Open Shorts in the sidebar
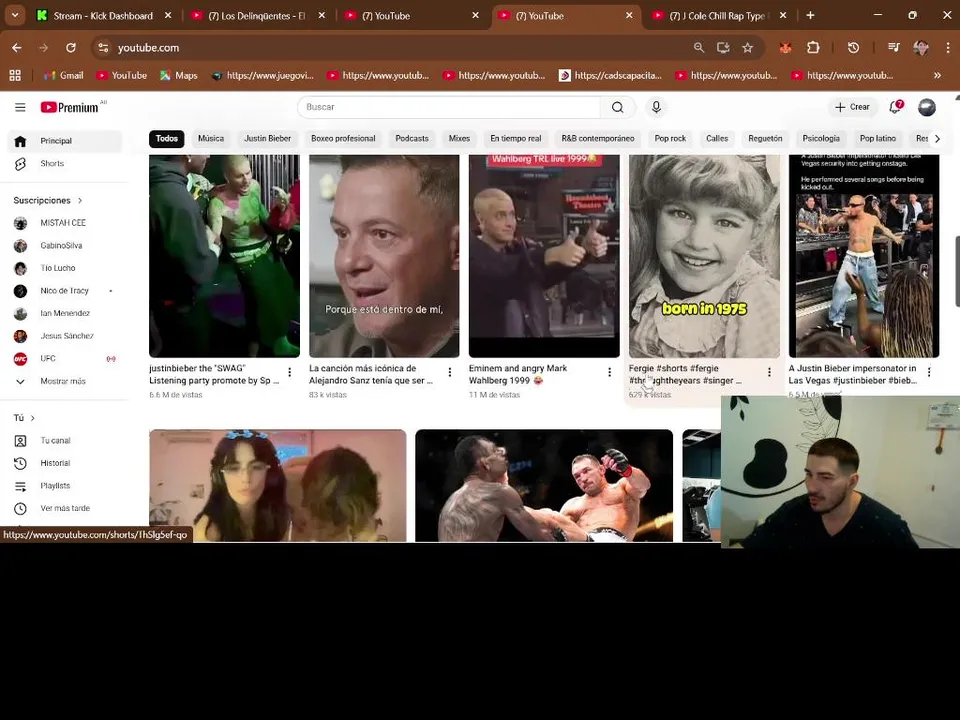Viewport: 960px width, 720px height. click(x=65, y=163)
